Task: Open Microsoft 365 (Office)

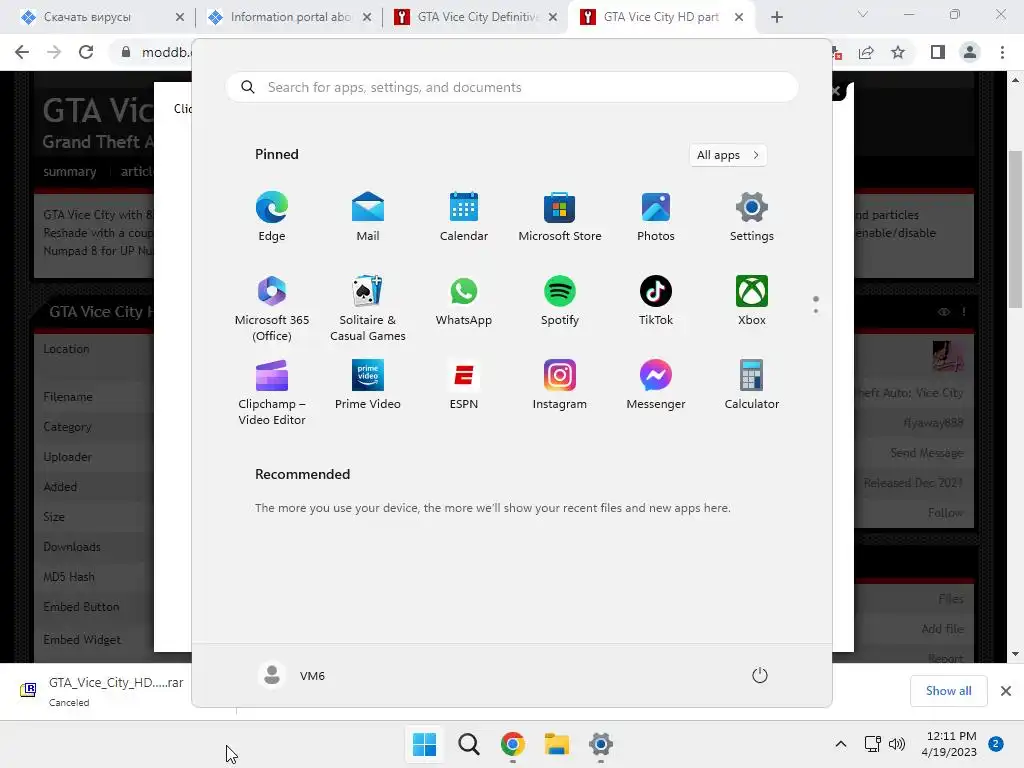Action: click(x=272, y=308)
